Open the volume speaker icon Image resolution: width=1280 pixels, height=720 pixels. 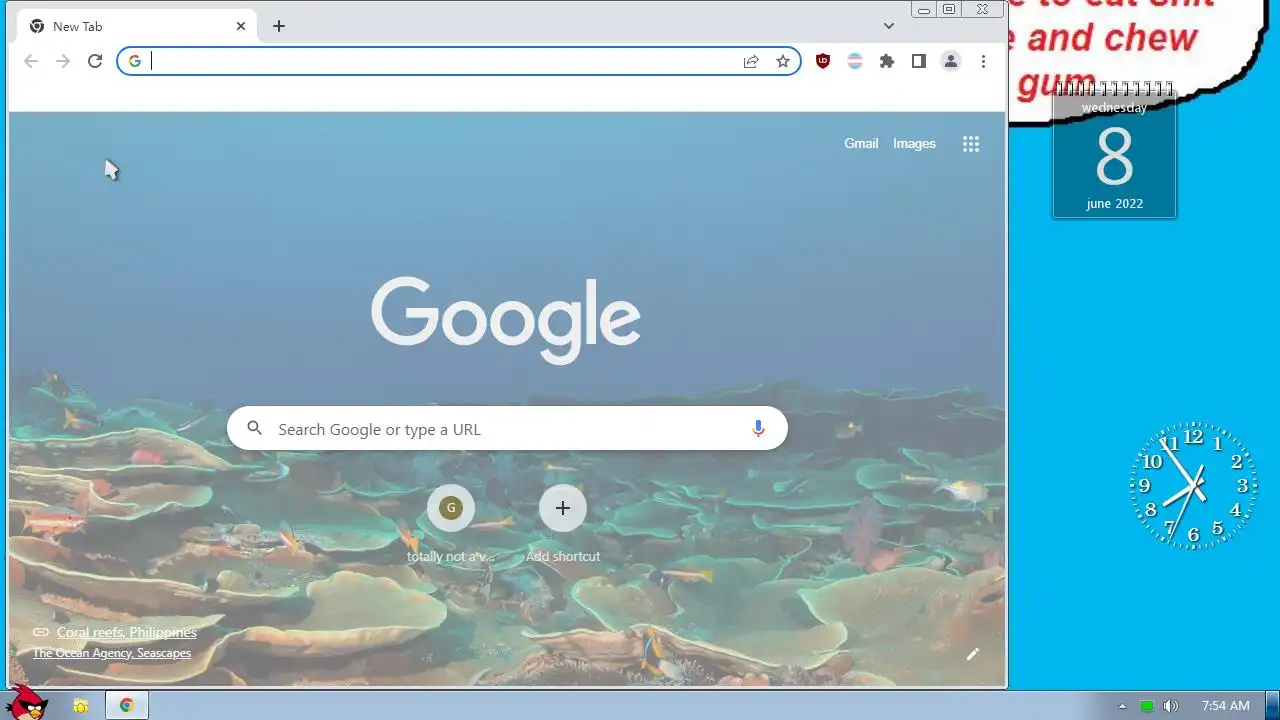1171,706
